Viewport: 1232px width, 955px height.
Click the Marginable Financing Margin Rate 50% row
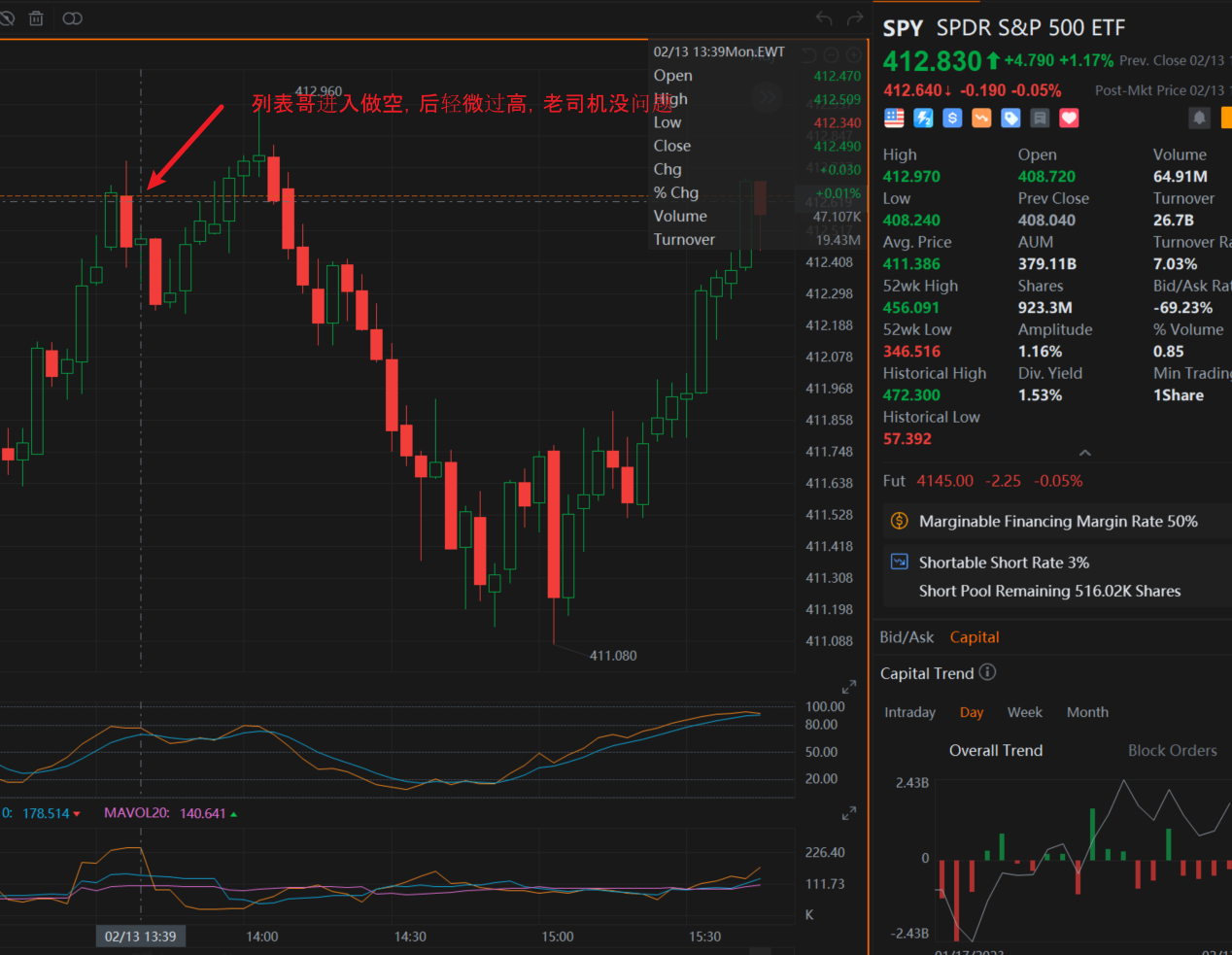pos(1057,522)
